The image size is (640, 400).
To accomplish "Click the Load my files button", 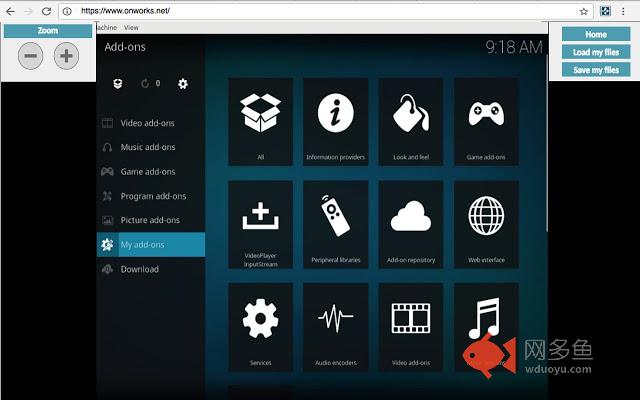I will coord(595,52).
